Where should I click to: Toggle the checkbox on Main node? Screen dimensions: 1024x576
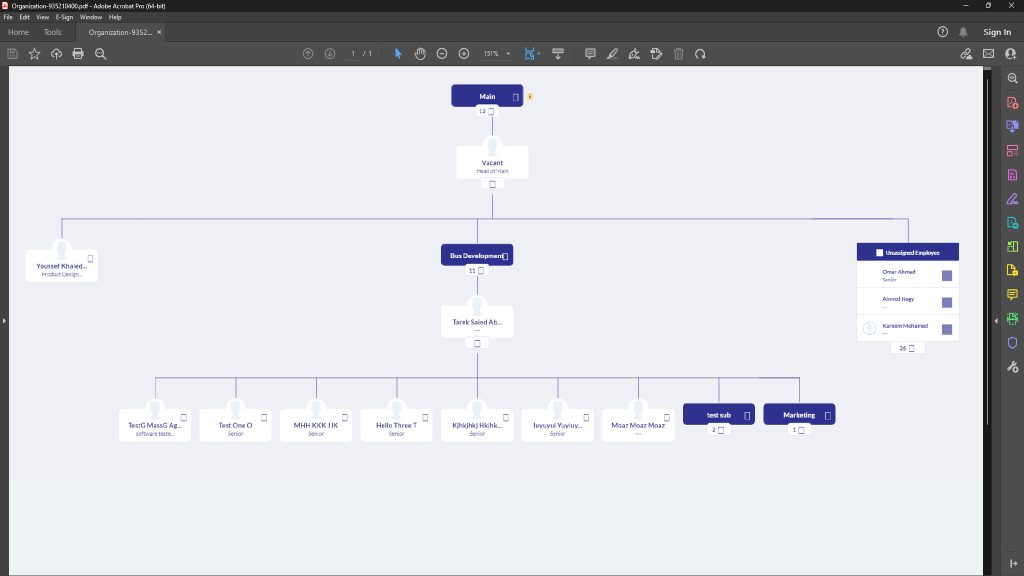click(515, 97)
